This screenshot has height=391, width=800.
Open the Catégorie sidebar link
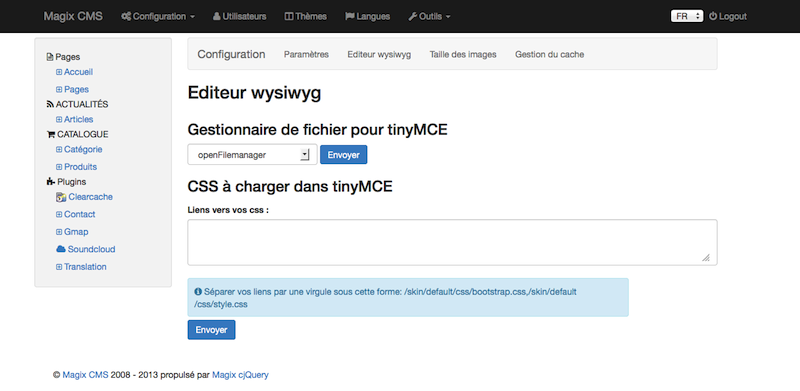coord(83,150)
